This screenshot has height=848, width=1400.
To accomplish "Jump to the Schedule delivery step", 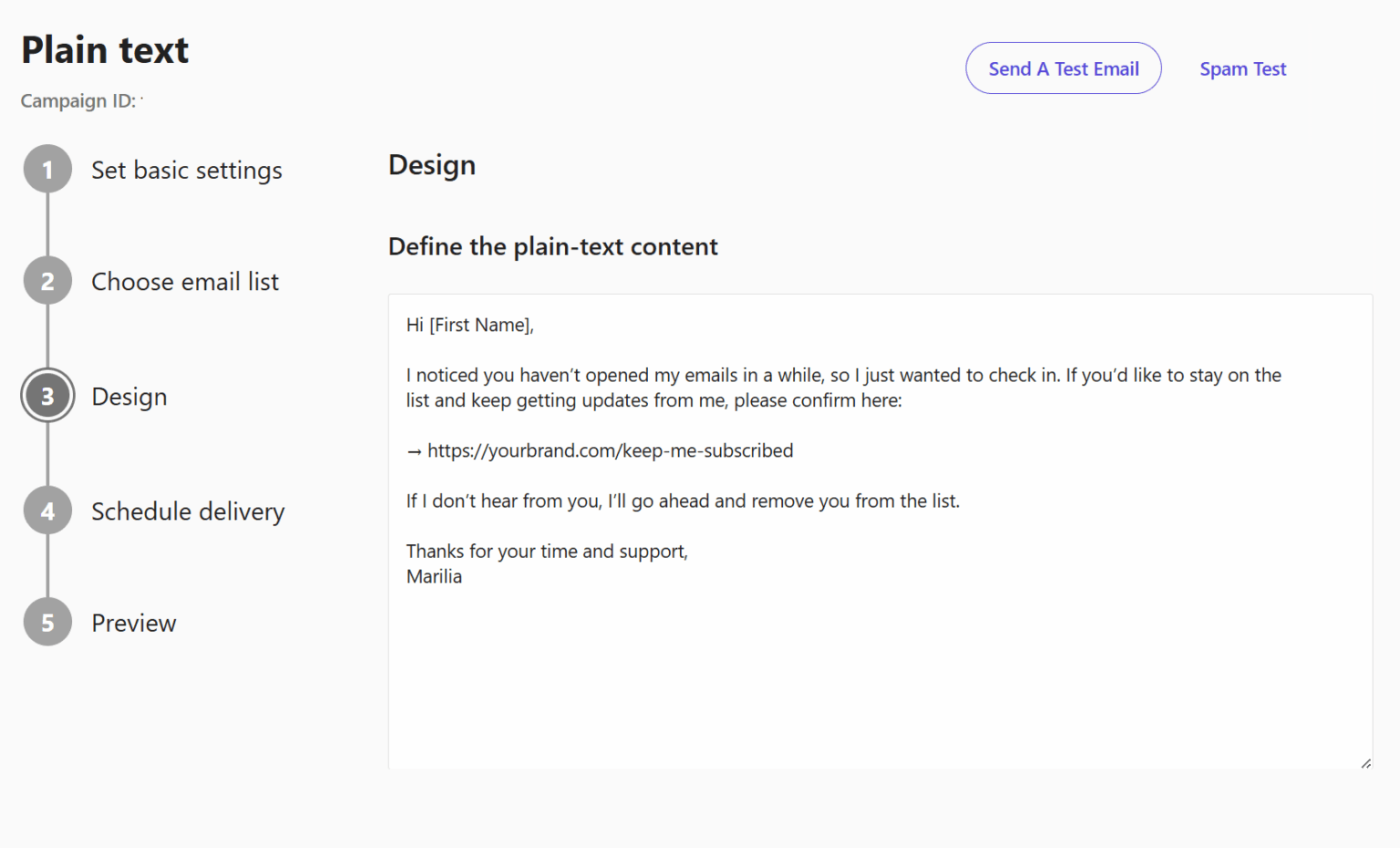I will 188,512.
